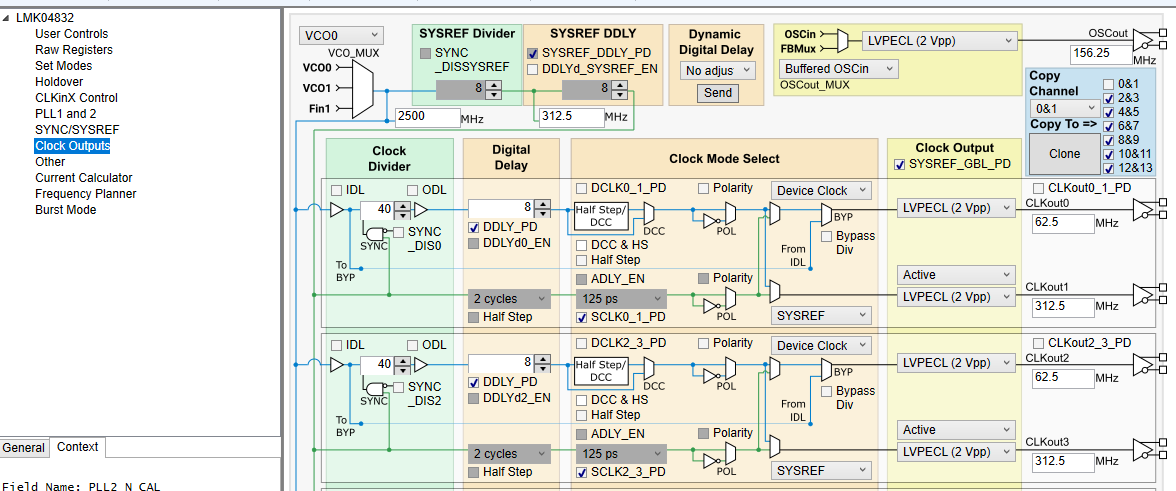Enable DCC & HS in the CLKout0 channel
This screenshot has width=1176, height=491.
point(582,245)
